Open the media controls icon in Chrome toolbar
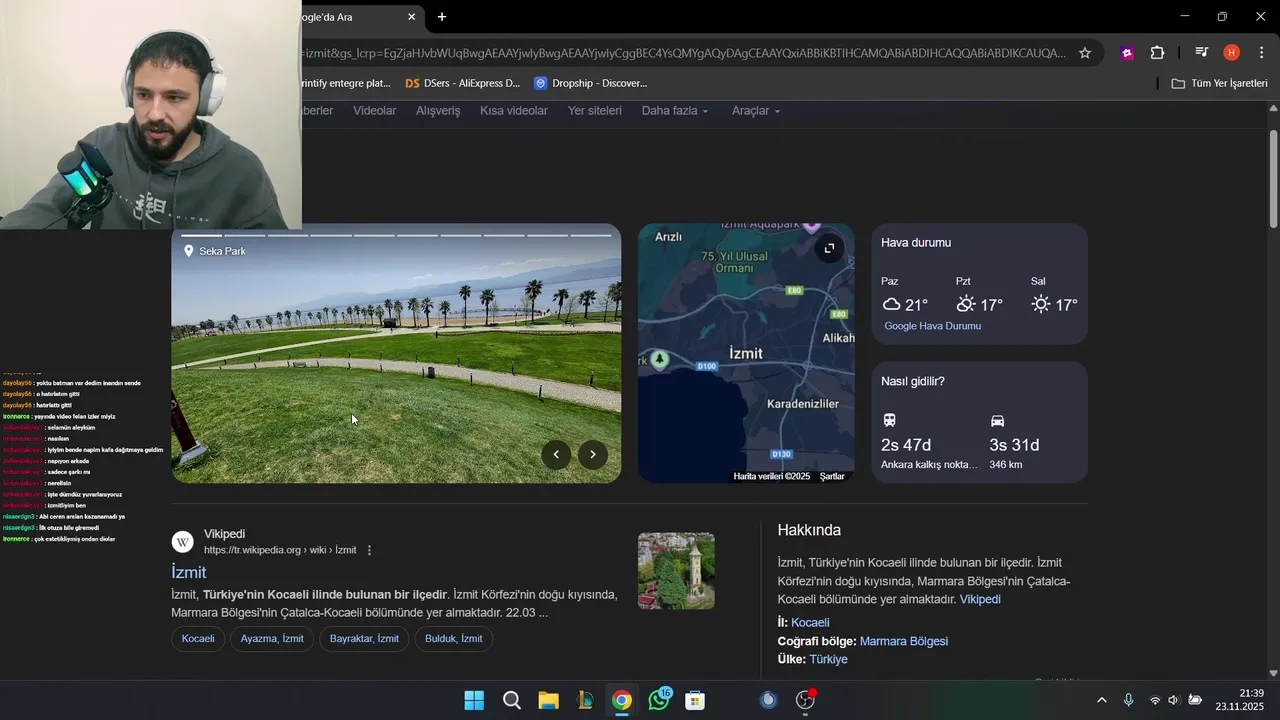This screenshot has height=720, width=1280. [x=1202, y=53]
